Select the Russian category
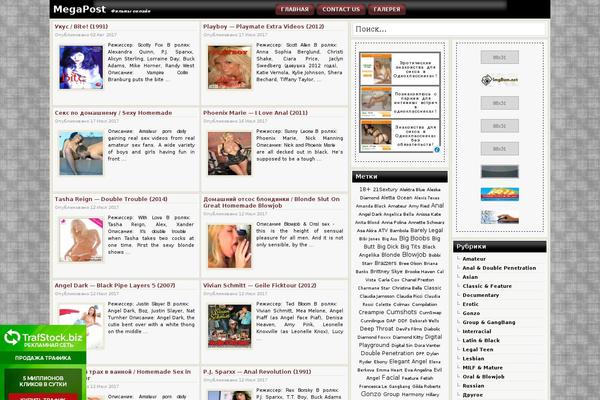Screen dimensions: 600x400 [473, 386]
